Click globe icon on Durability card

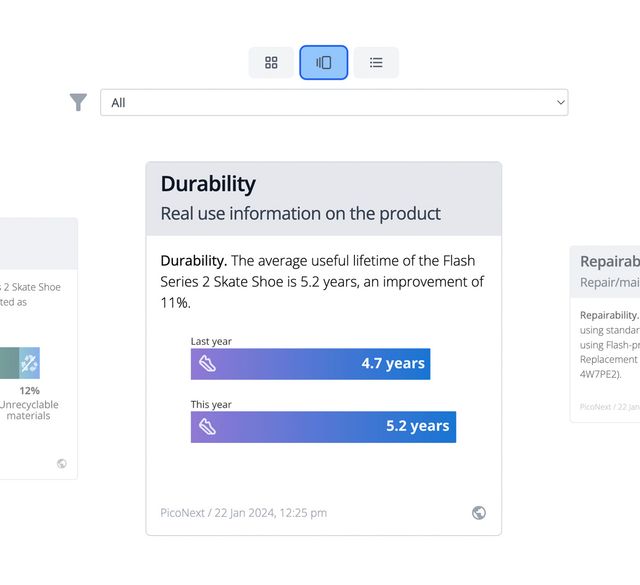click(x=479, y=513)
